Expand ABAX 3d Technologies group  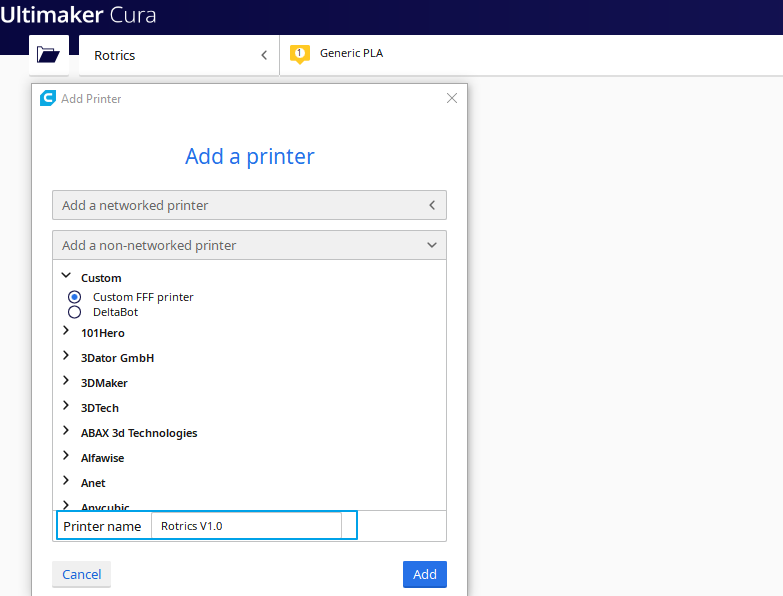[66, 430]
